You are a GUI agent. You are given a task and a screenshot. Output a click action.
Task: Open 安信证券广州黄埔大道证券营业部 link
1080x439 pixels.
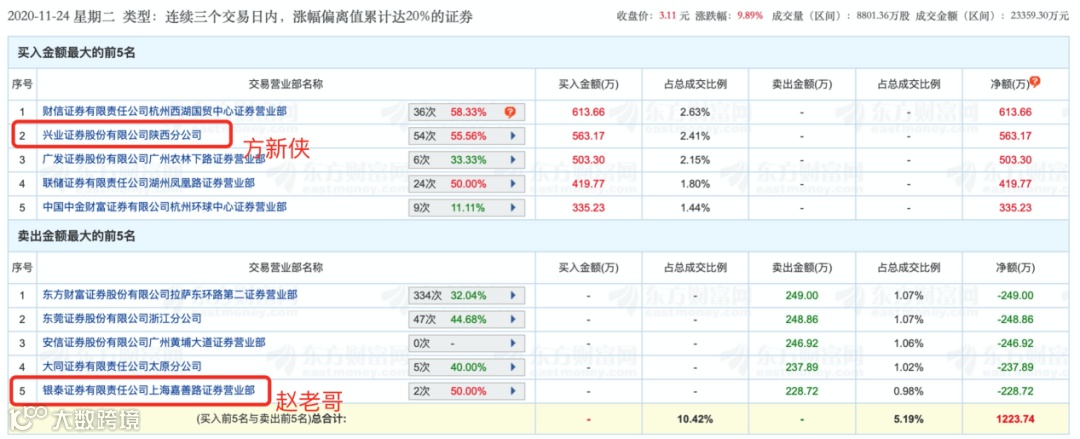click(x=154, y=343)
